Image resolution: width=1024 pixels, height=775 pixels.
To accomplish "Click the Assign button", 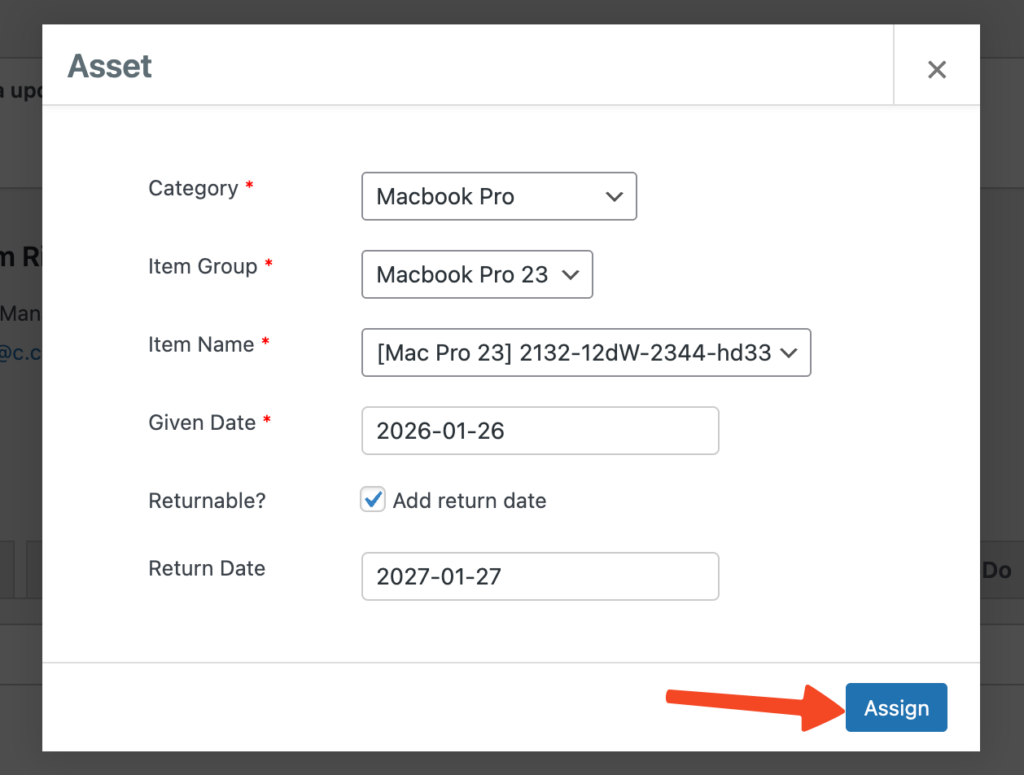I will point(896,708).
